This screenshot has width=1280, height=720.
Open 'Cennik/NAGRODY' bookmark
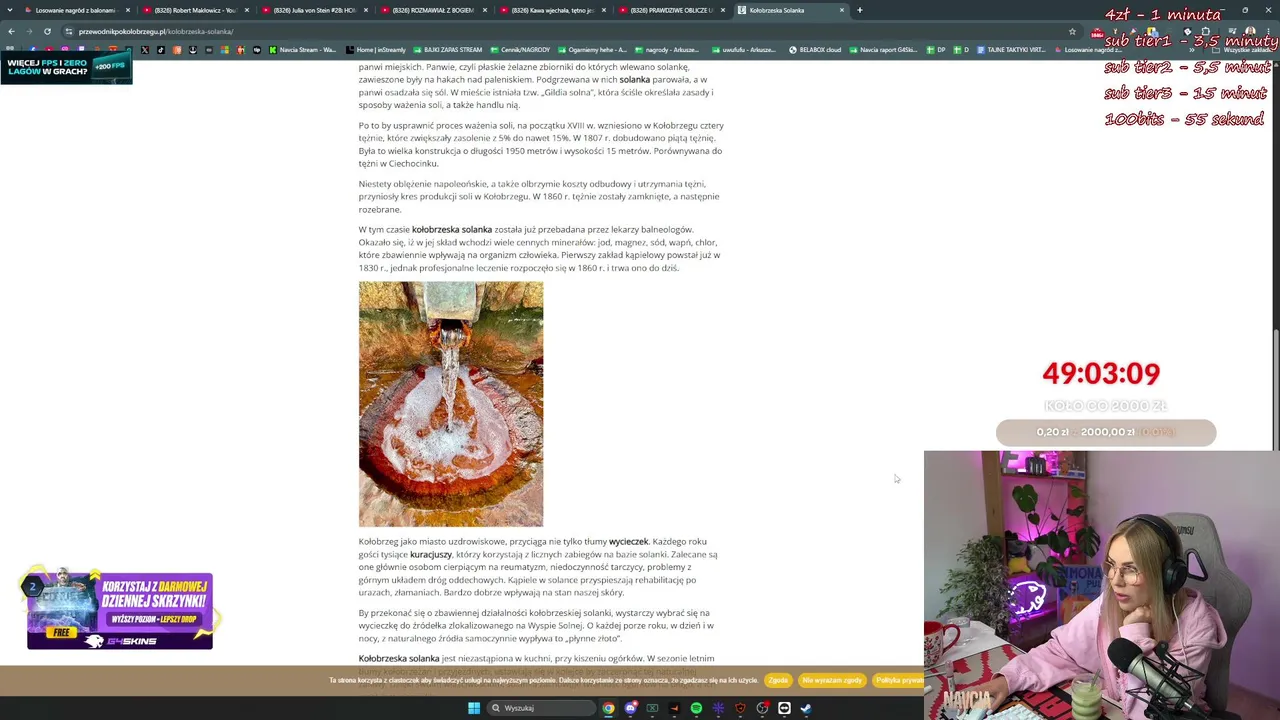[x=520, y=49]
